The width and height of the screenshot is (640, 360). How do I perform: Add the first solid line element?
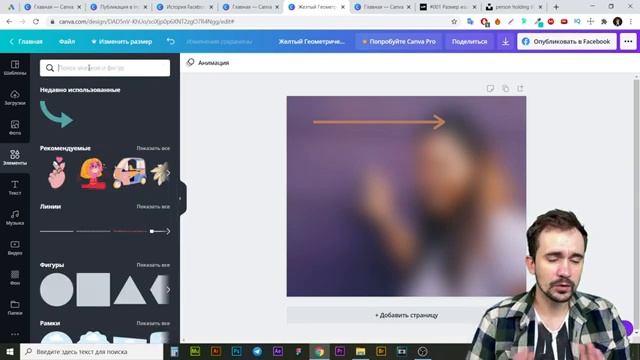(x=57, y=231)
